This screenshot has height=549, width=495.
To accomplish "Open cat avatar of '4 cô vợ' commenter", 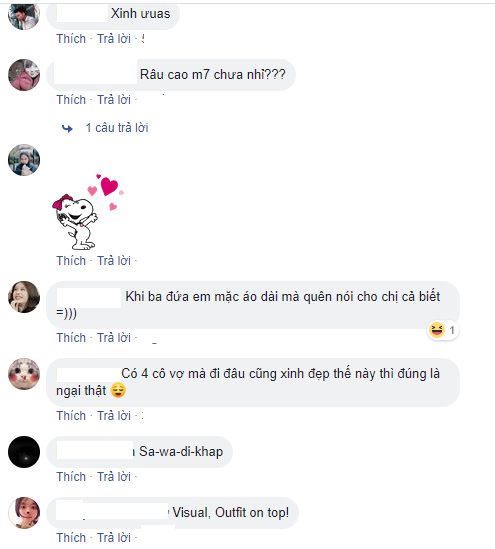I will (x=24, y=374).
